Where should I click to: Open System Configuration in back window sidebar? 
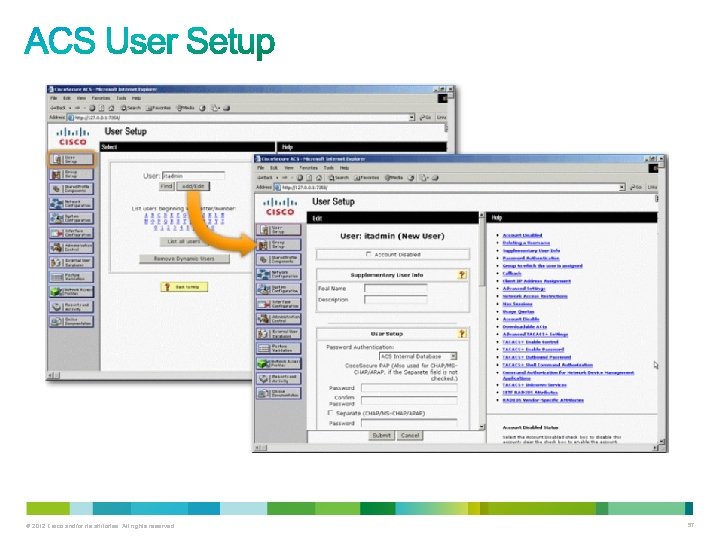pyautogui.click(x=72, y=218)
